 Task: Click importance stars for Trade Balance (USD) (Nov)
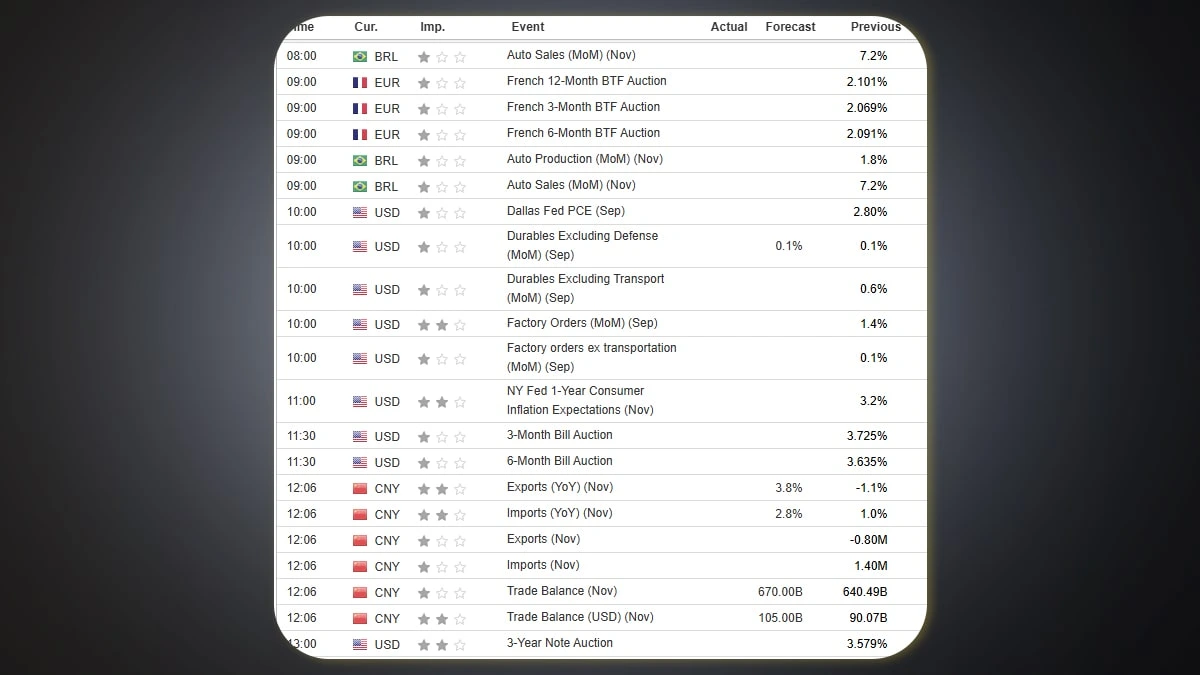442,619
